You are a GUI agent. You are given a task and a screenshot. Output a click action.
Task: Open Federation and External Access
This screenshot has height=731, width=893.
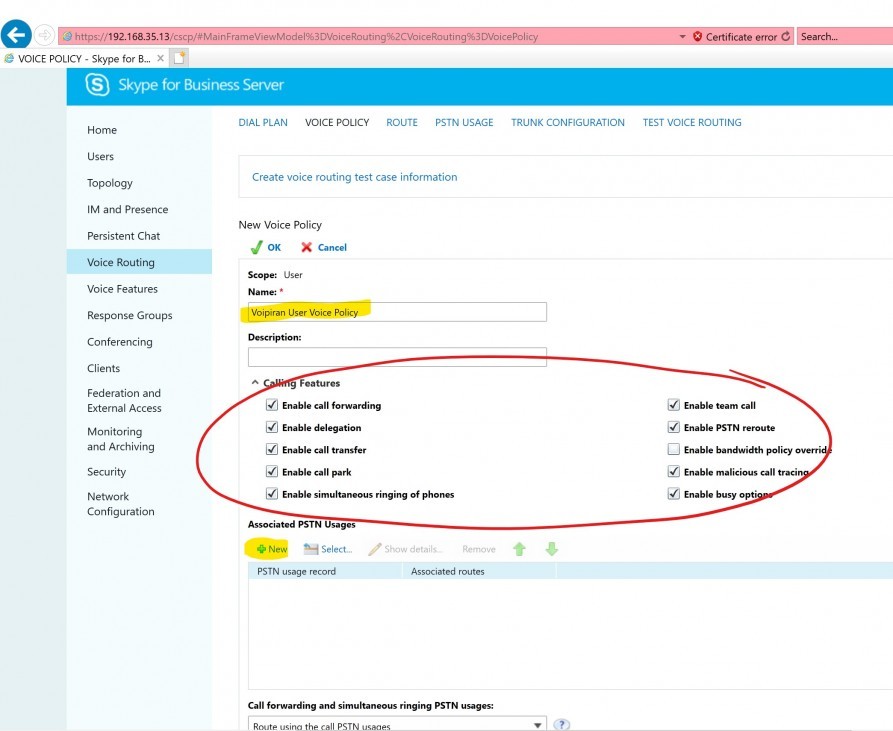tap(124, 400)
